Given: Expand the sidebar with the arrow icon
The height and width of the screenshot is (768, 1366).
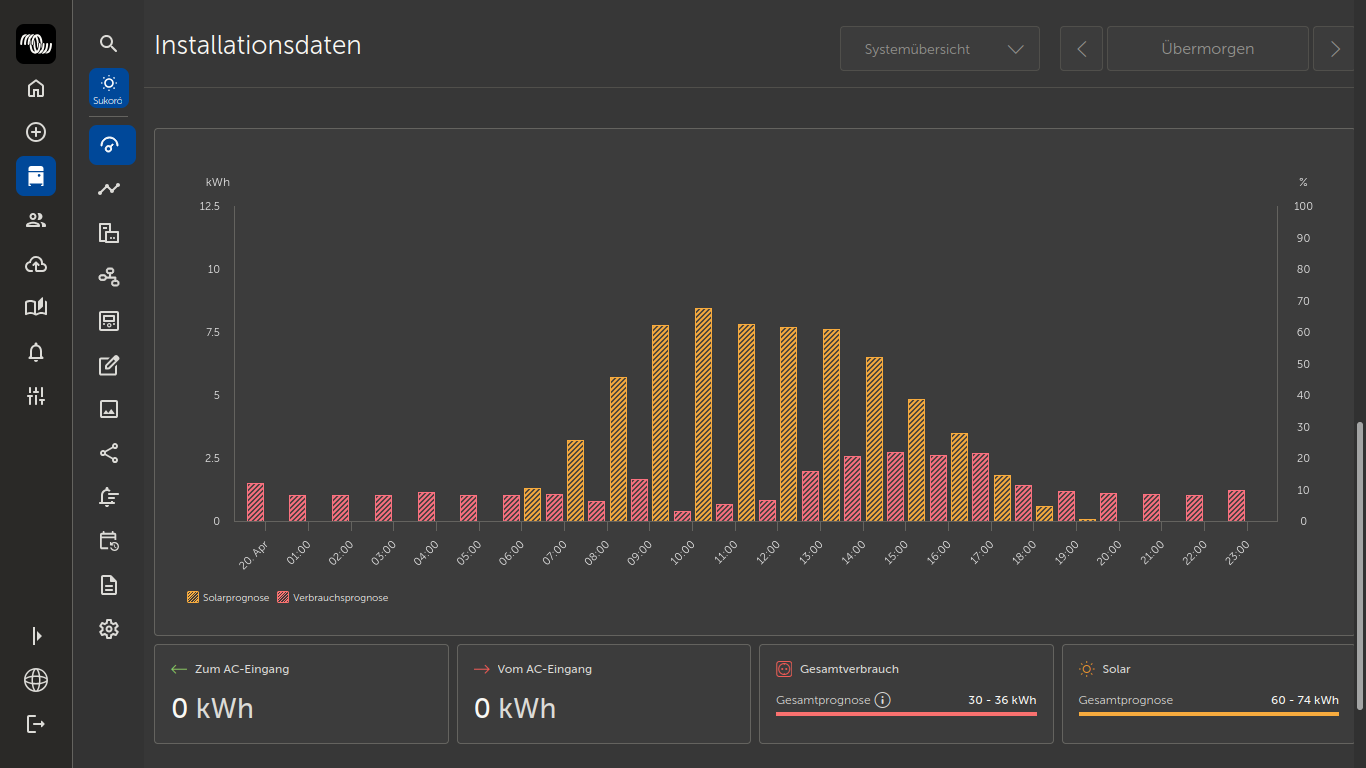Looking at the screenshot, I should coord(36,636).
